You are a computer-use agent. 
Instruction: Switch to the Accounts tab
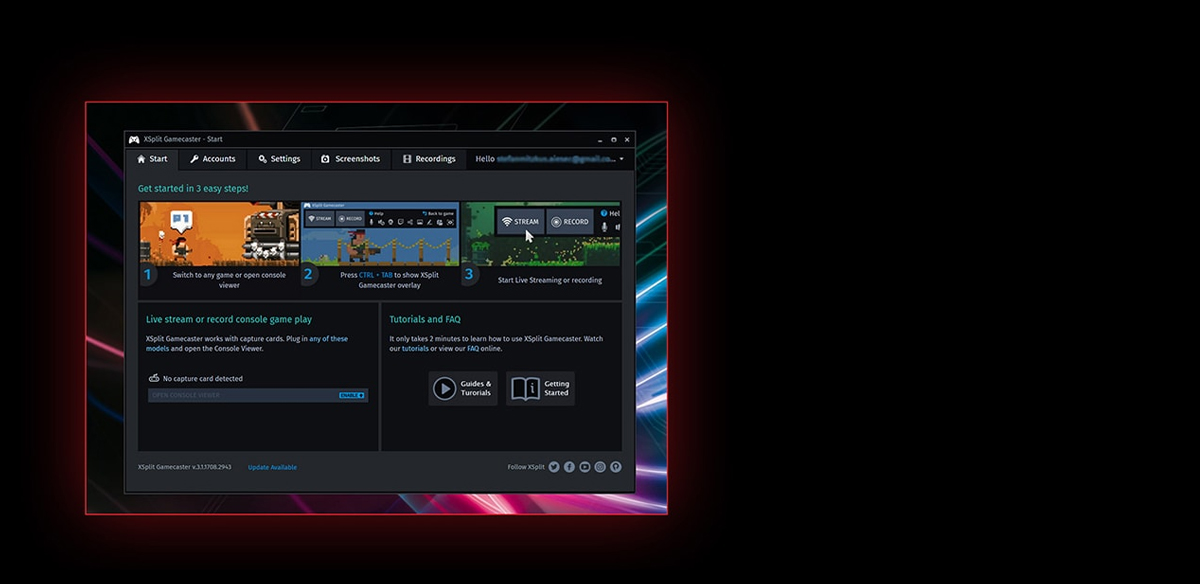coord(213,159)
